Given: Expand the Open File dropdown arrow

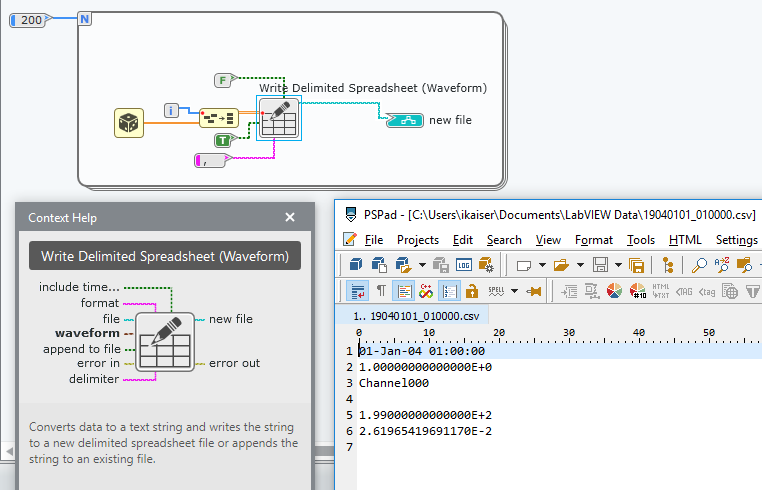Looking at the screenshot, I should click(580, 265).
